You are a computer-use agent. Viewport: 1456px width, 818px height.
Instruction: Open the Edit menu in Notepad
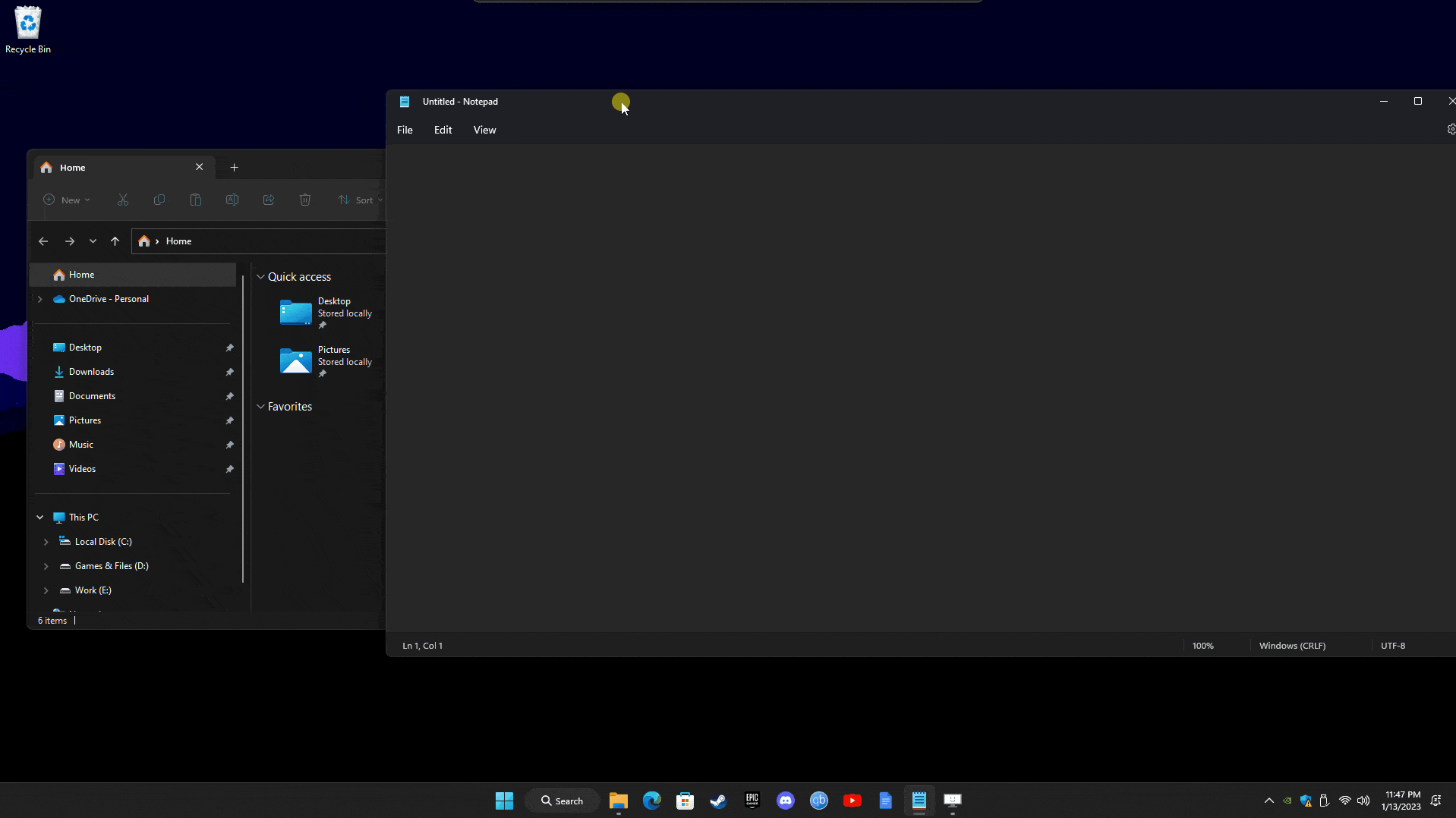pyautogui.click(x=443, y=130)
